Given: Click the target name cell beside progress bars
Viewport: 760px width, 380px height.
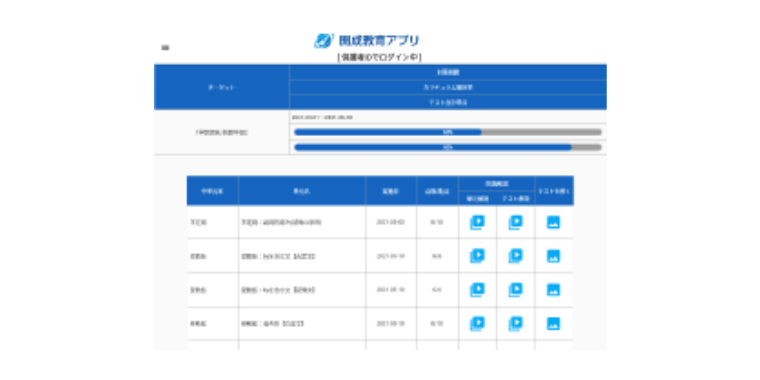Looking at the screenshot, I should 222,132.
